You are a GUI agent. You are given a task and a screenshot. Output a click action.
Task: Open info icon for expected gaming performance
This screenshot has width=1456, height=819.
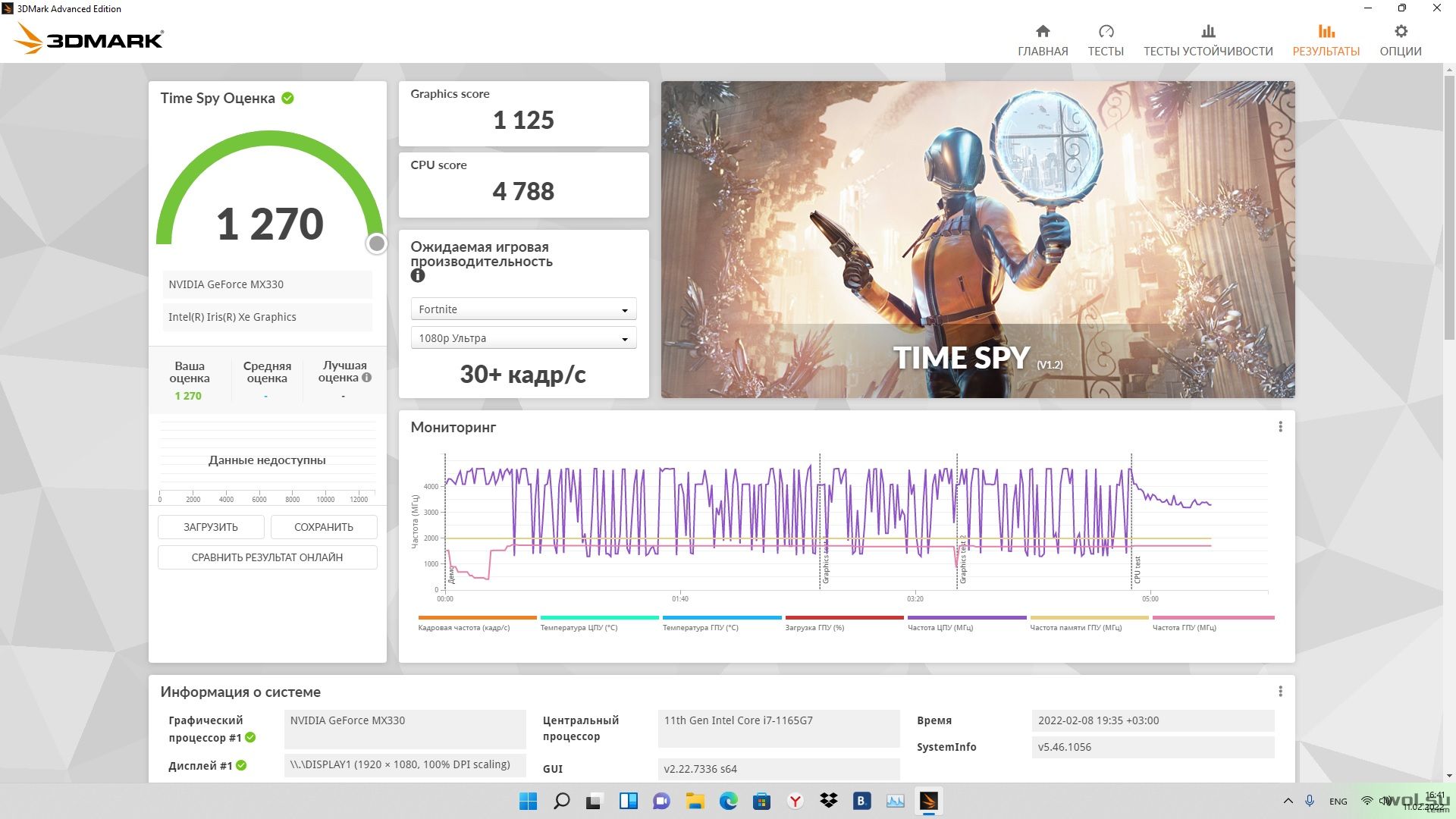pos(418,276)
